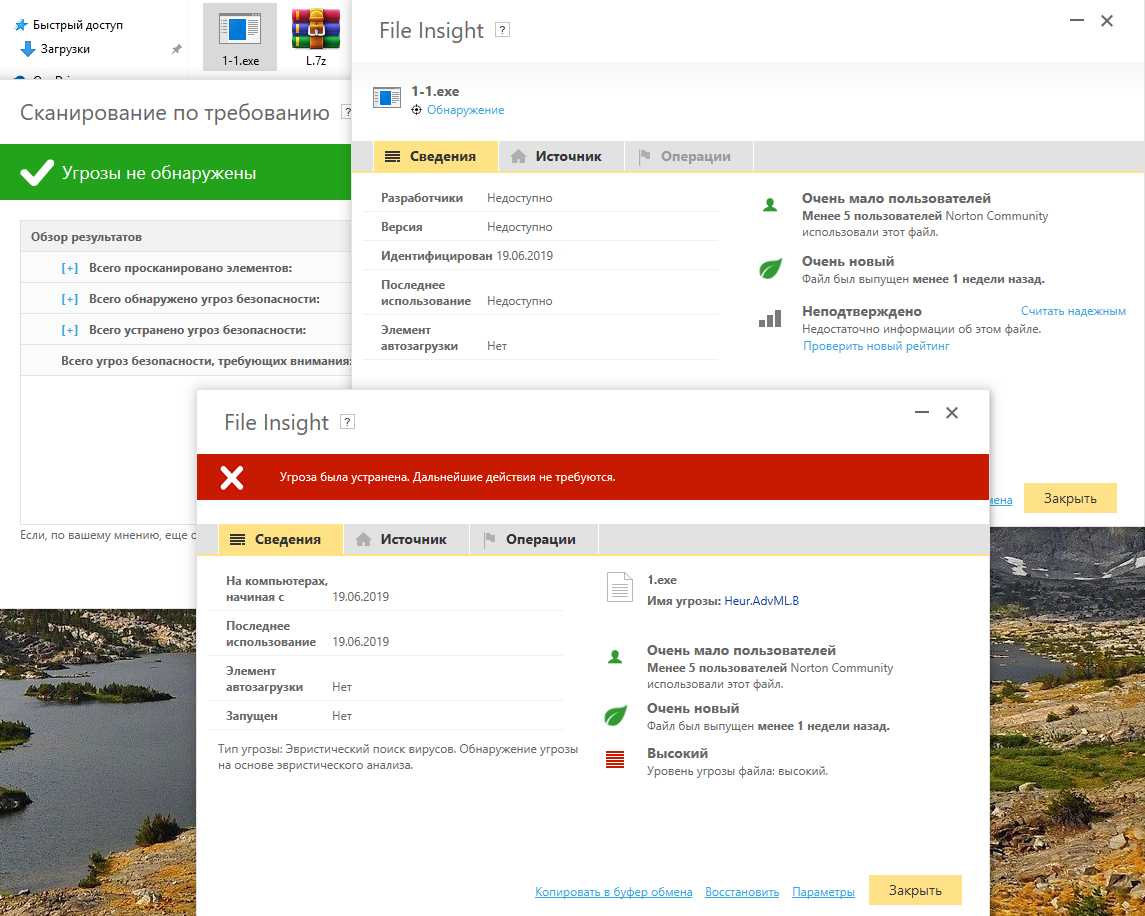This screenshot has height=916, width=1145.
Task: Click Версия Недоступно row
Action: [540, 226]
